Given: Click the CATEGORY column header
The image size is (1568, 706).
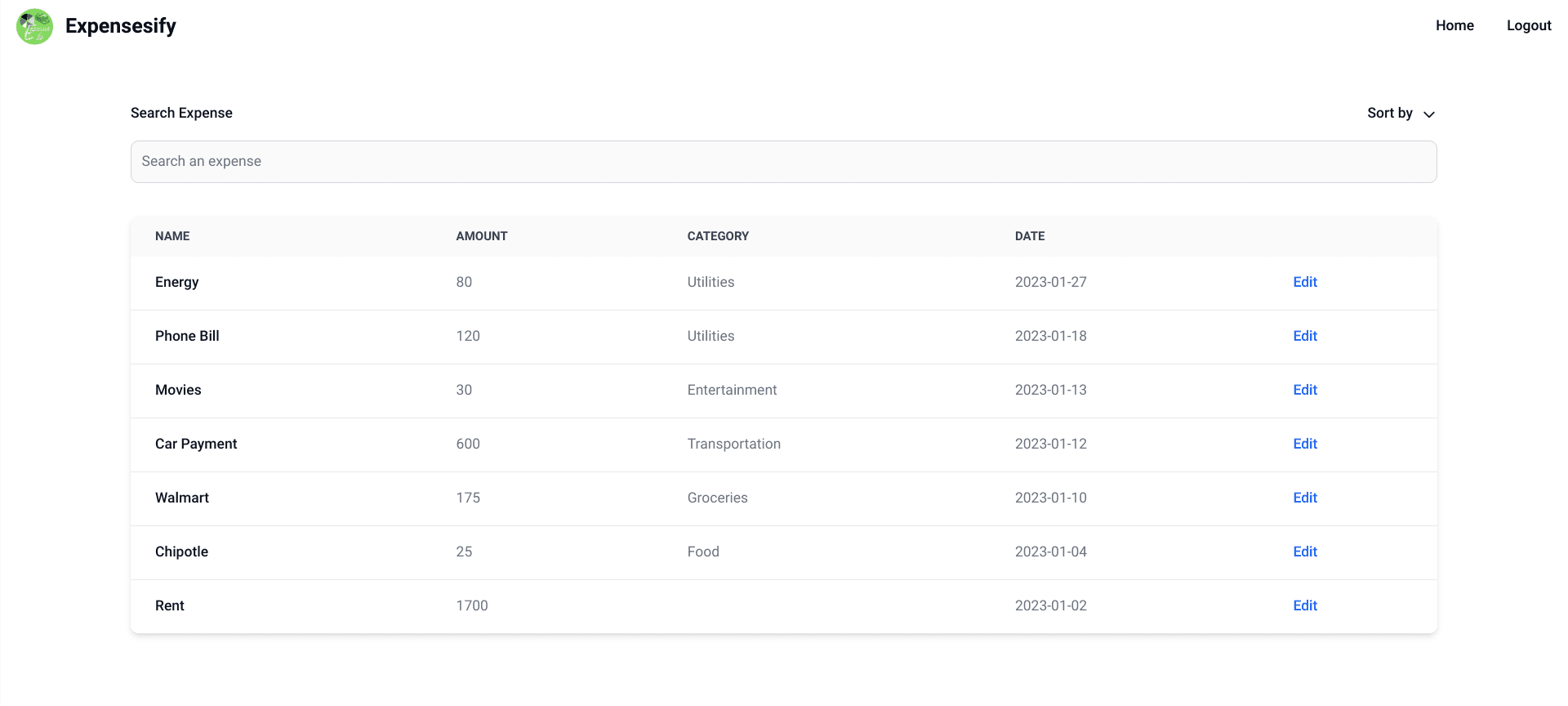Looking at the screenshot, I should (718, 236).
